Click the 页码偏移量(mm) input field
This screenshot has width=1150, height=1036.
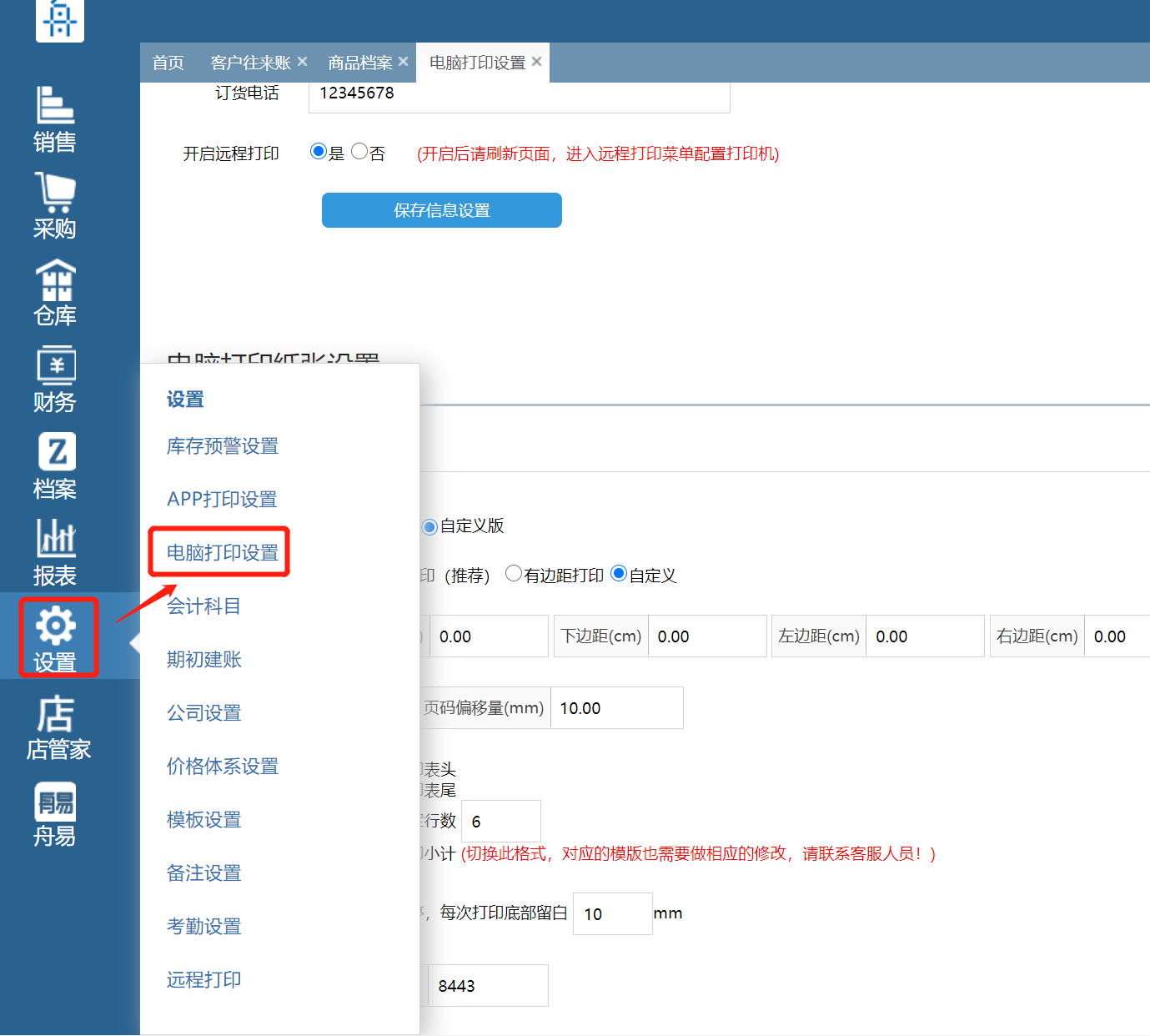pyautogui.click(x=617, y=708)
